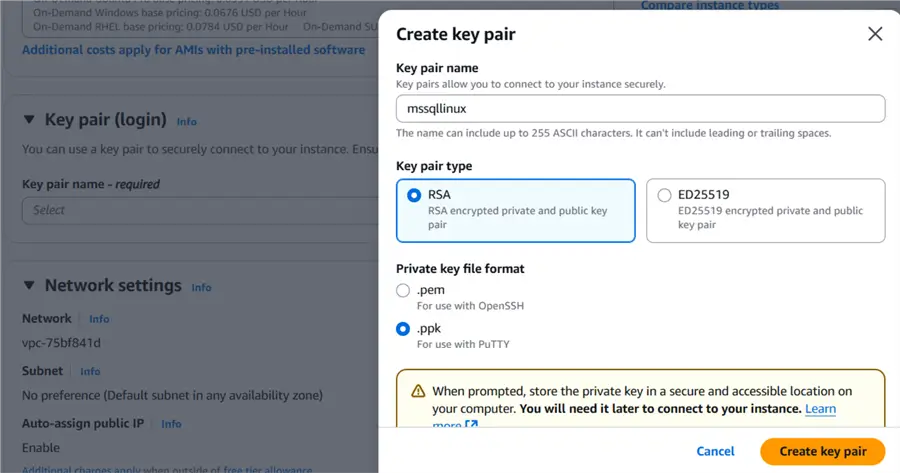Collapse the Network settings section
900x473 pixels.
28,286
